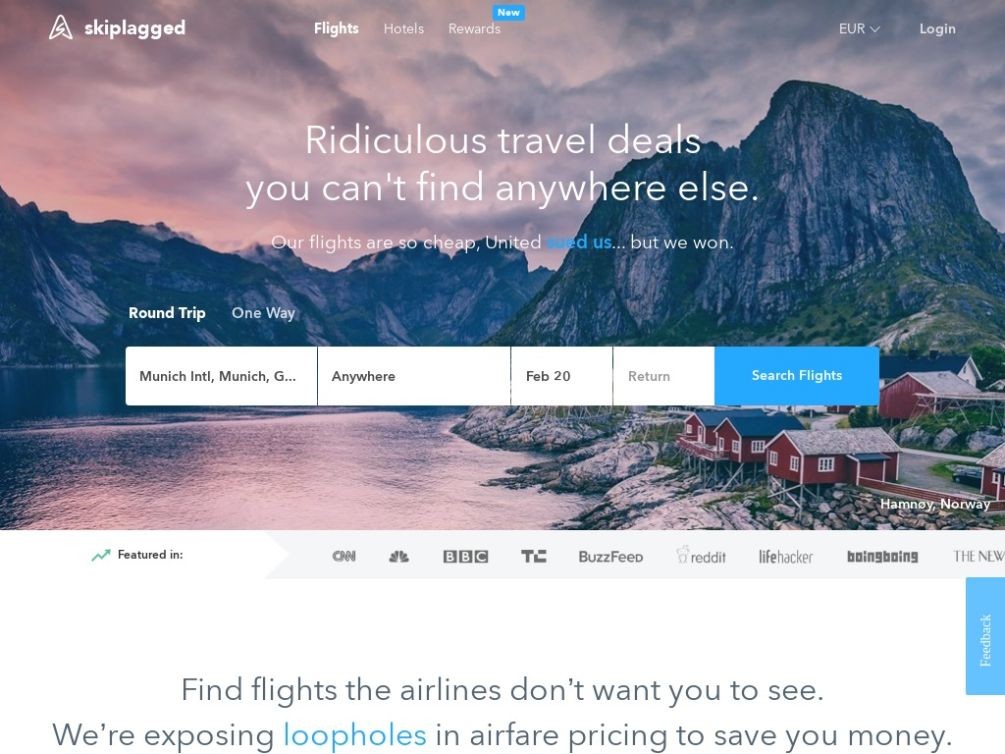The width and height of the screenshot is (1005, 754).
Task: Select the Round Trip option
Action: [x=167, y=313]
